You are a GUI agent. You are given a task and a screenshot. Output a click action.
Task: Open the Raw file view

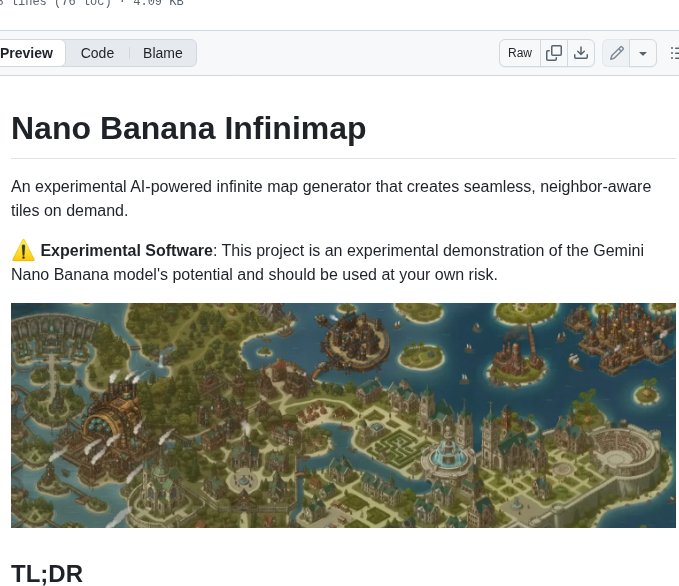(520, 53)
